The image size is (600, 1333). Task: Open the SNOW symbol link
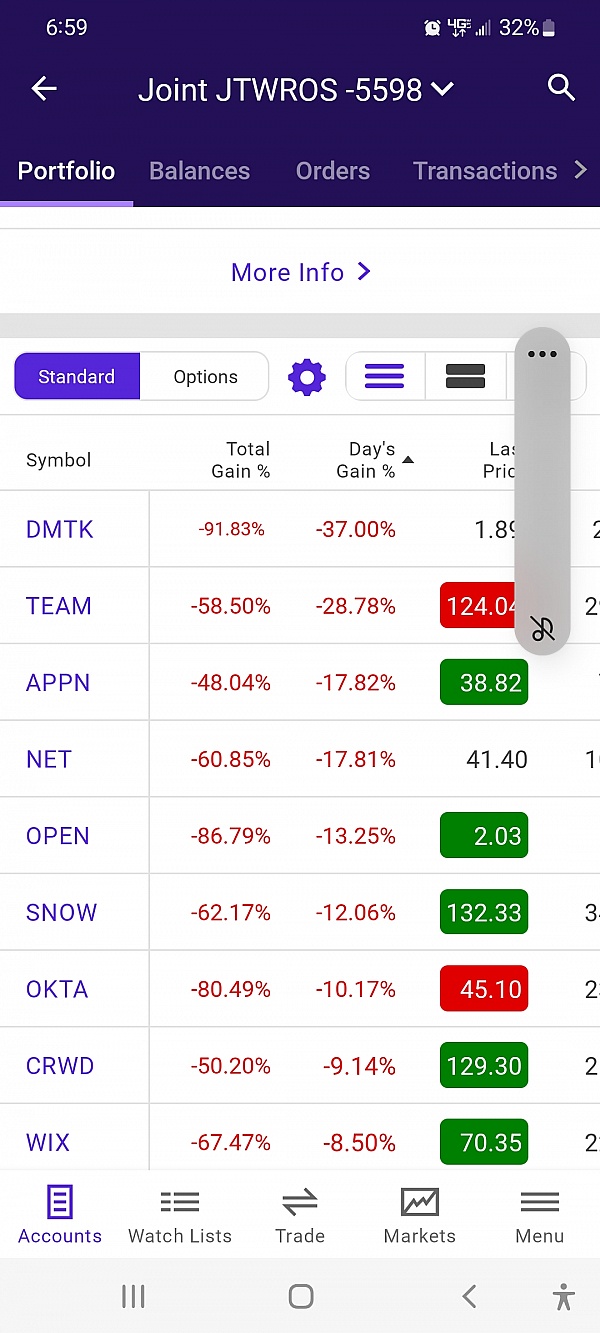[x=61, y=912]
